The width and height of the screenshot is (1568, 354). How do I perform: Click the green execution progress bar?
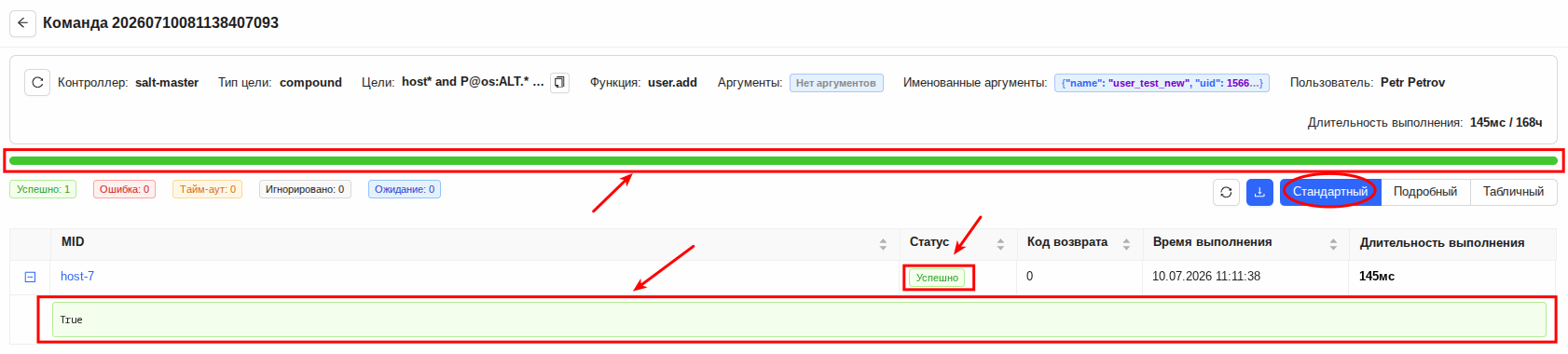click(783, 161)
